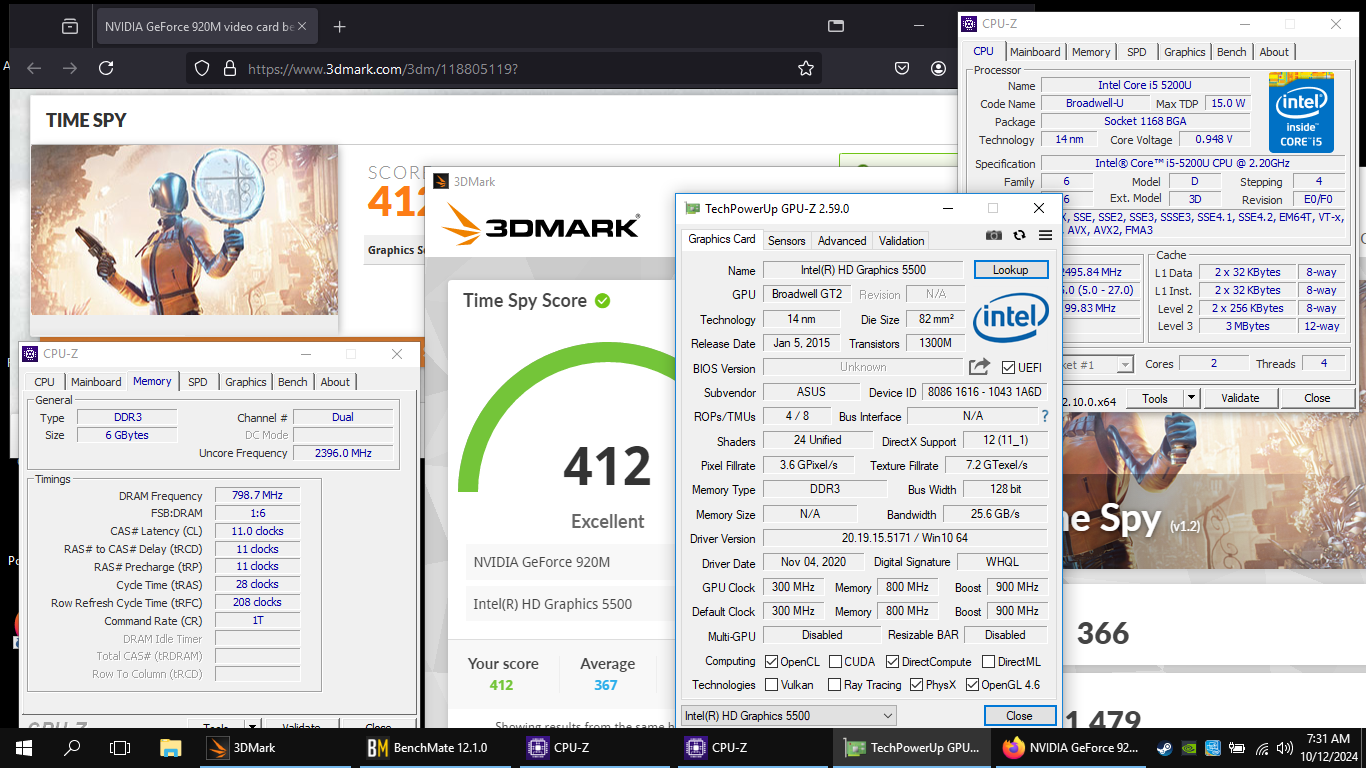Switch to BenchMate 12.1.0 on taskbar
This screenshot has width=1366, height=768.
pyautogui.click(x=435, y=747)
